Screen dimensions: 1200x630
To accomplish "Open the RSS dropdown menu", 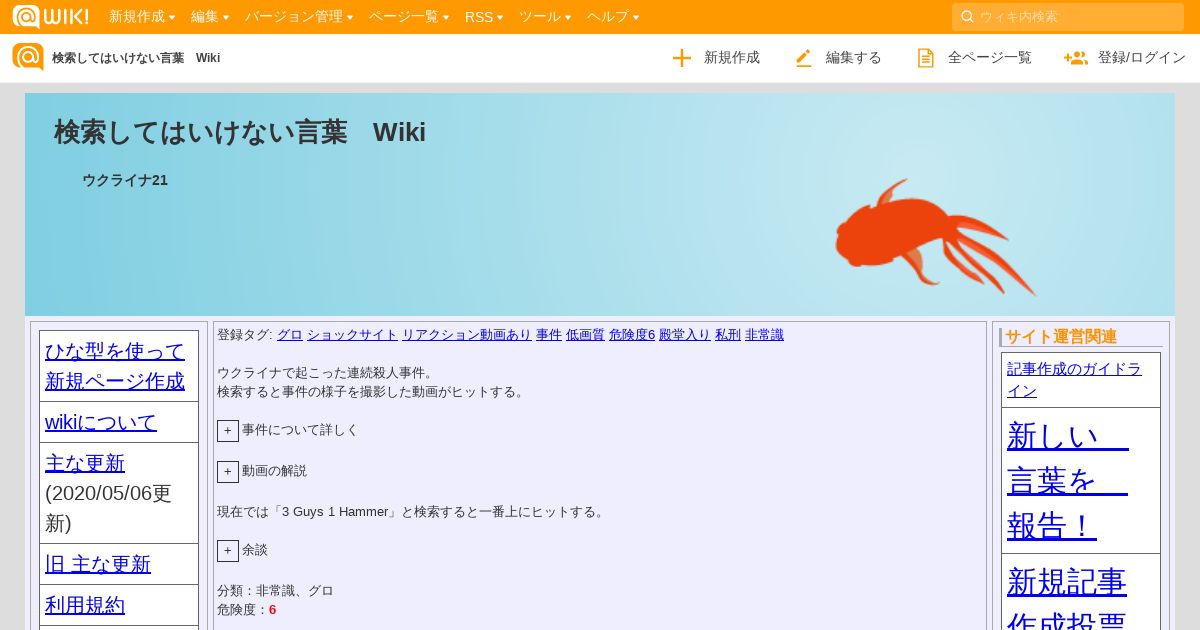I will pos(484,17).
